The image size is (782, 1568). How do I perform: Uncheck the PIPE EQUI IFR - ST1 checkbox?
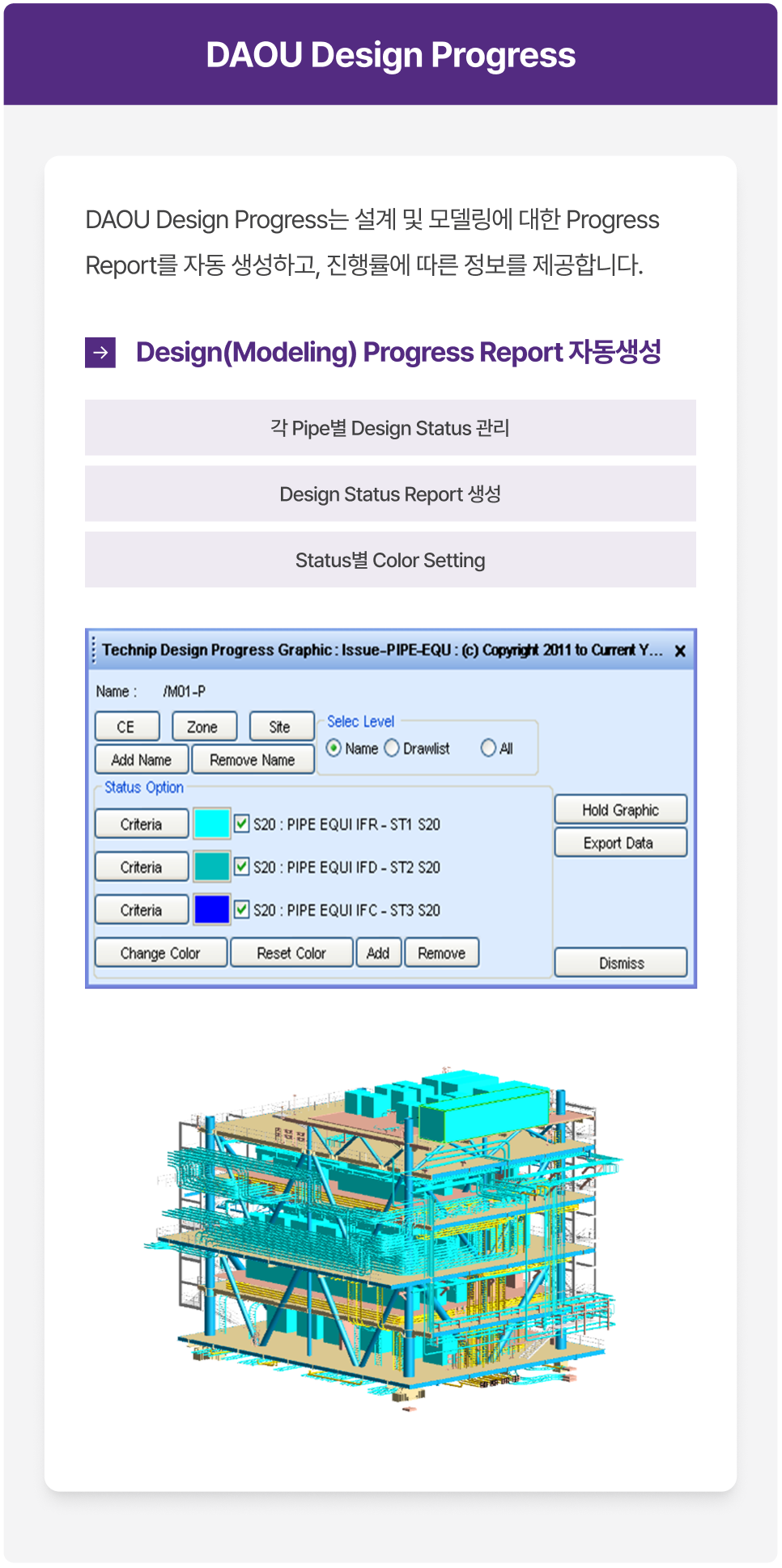pyautogui.click(x=242, y=824)
